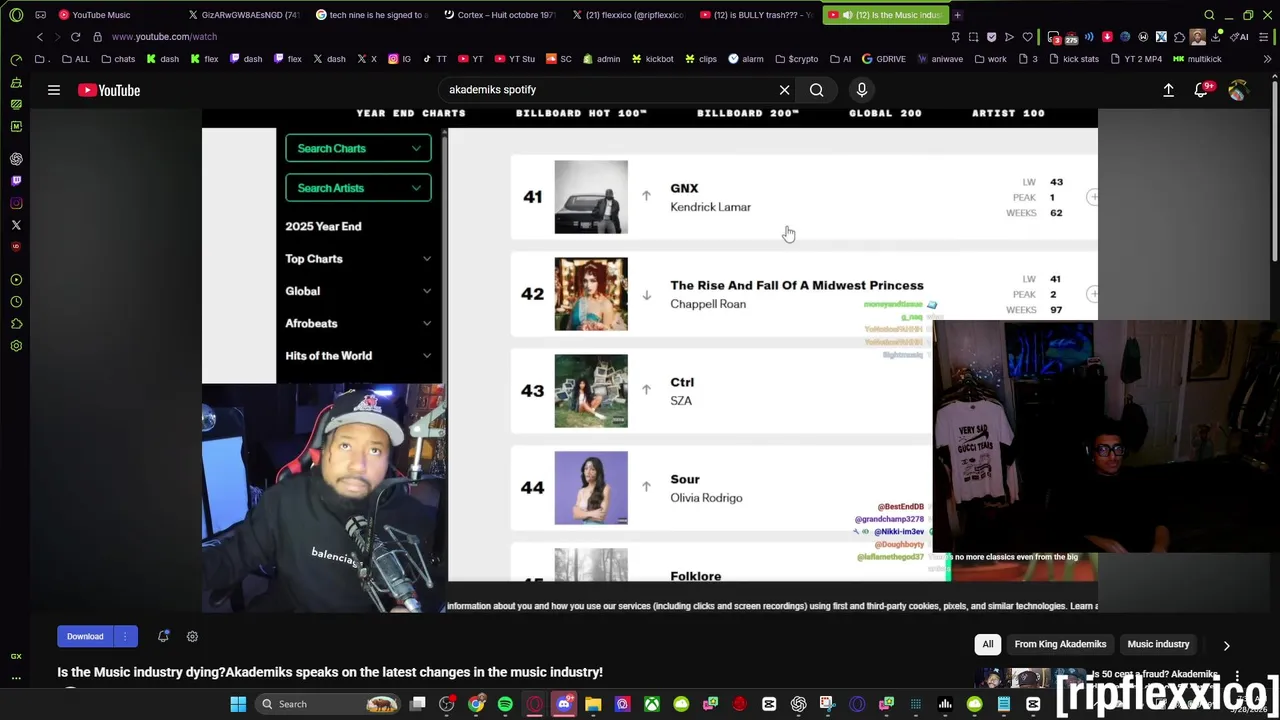Open Discord from the taskbar
This screenshot has height=720, width=1280.
coord(564,704)
